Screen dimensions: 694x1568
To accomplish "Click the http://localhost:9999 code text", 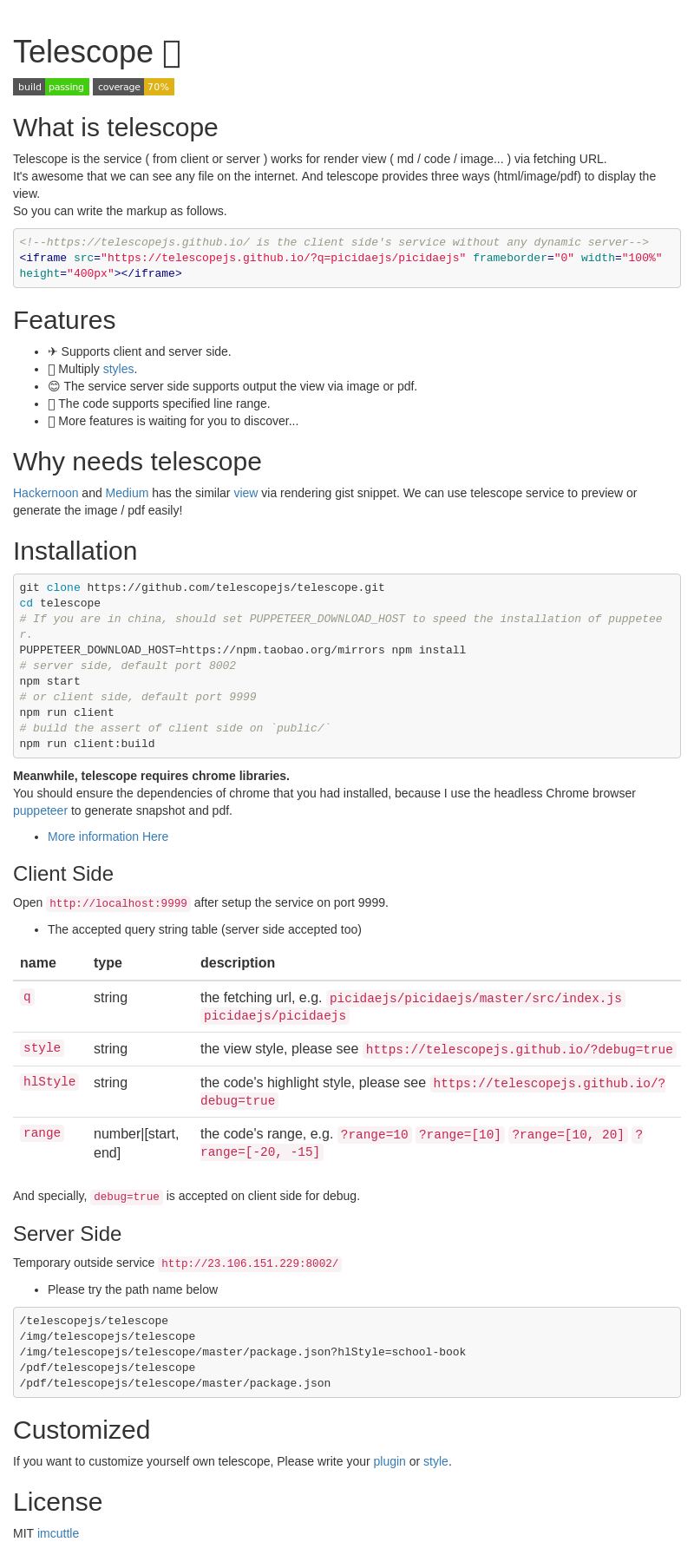I will click(118, 903).
